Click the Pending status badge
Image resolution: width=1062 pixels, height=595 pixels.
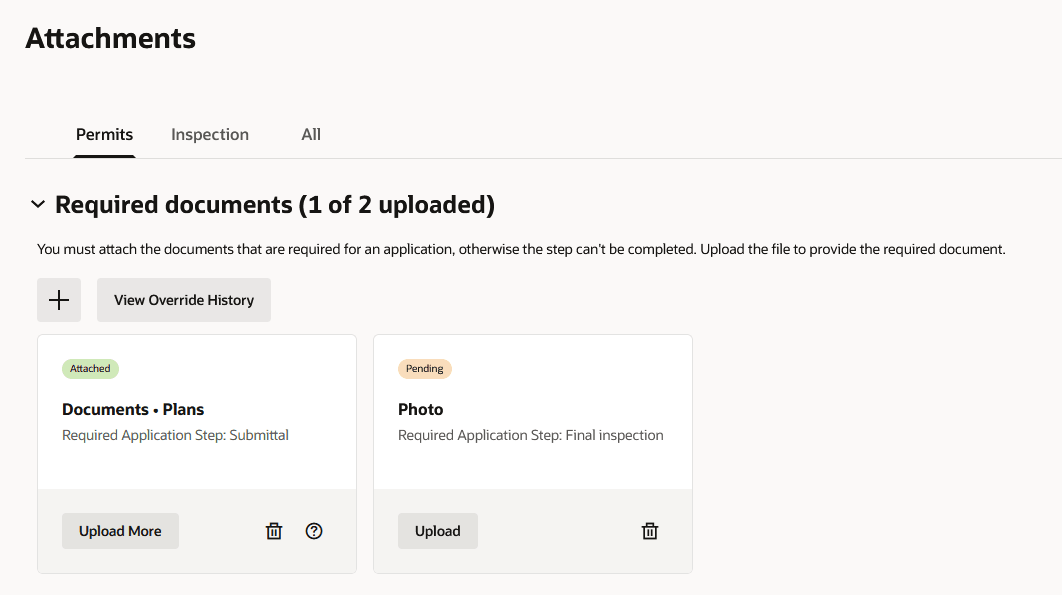tap(424, 368)
